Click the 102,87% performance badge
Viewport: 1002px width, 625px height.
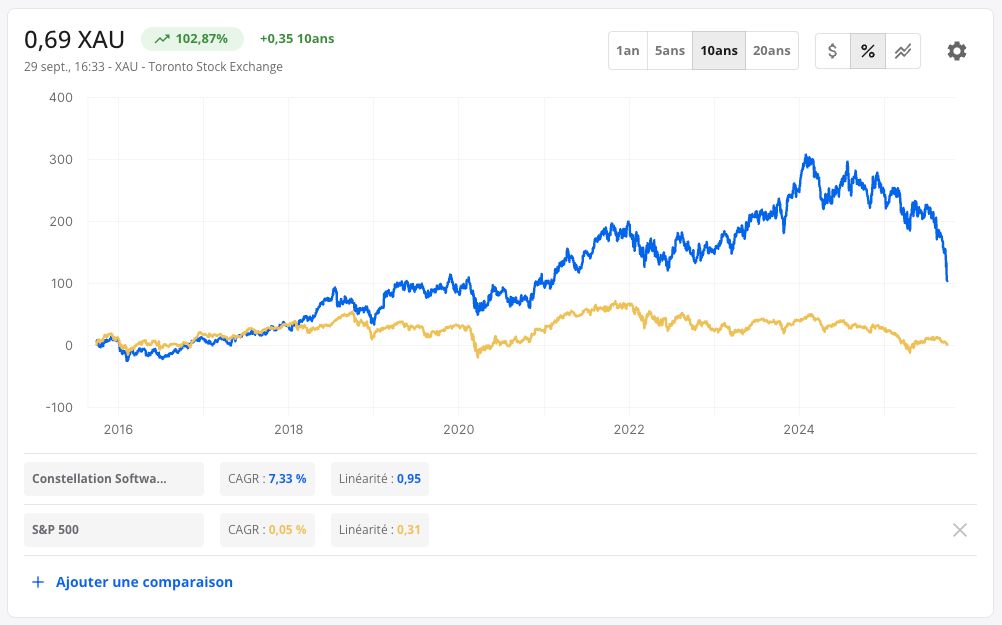click(192, 39)
